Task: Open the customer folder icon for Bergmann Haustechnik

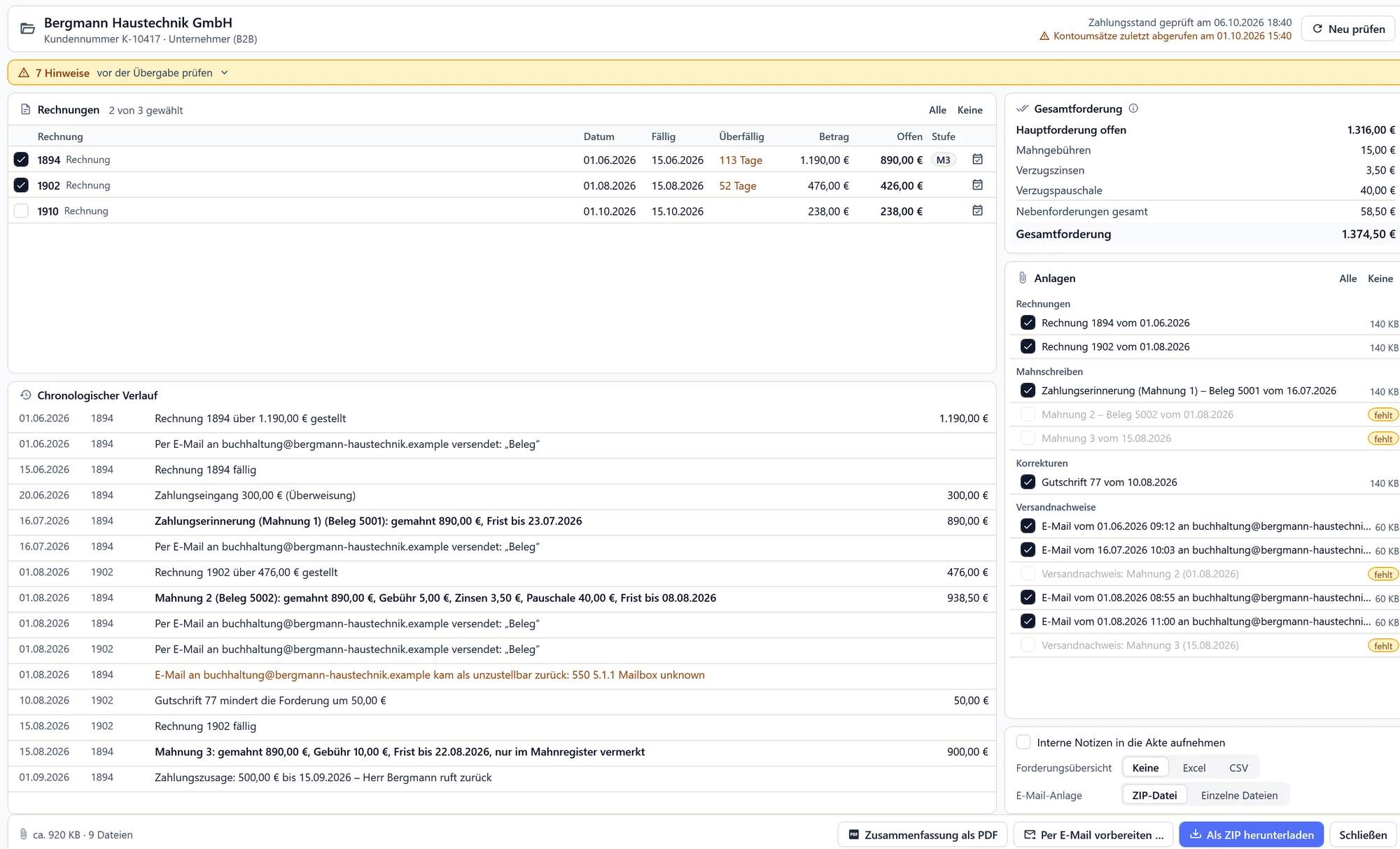Action: pos(27,29)
